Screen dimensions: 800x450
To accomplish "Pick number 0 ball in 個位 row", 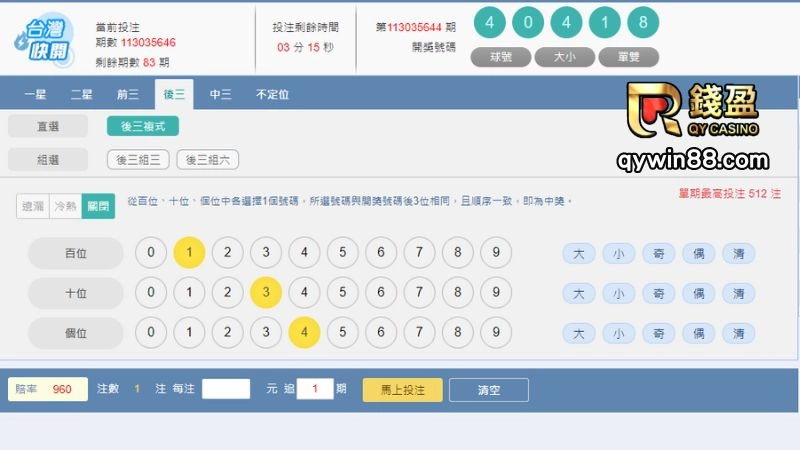I will [151, 333].
